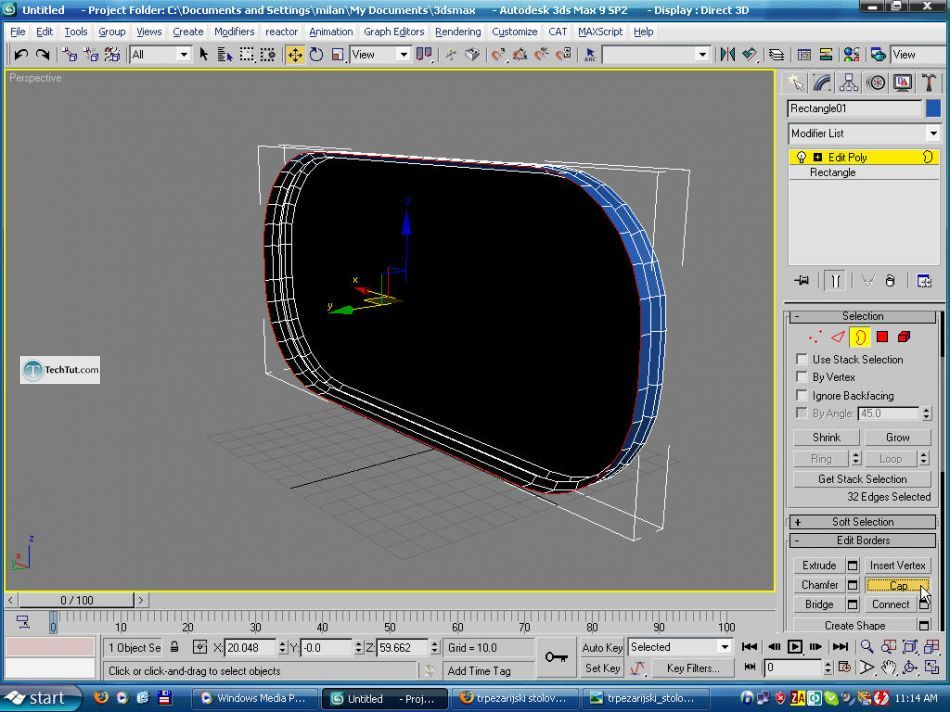Click Get Stack Selection button
The height and width of the screenshot is (712, 950).
tap(862, 479)
